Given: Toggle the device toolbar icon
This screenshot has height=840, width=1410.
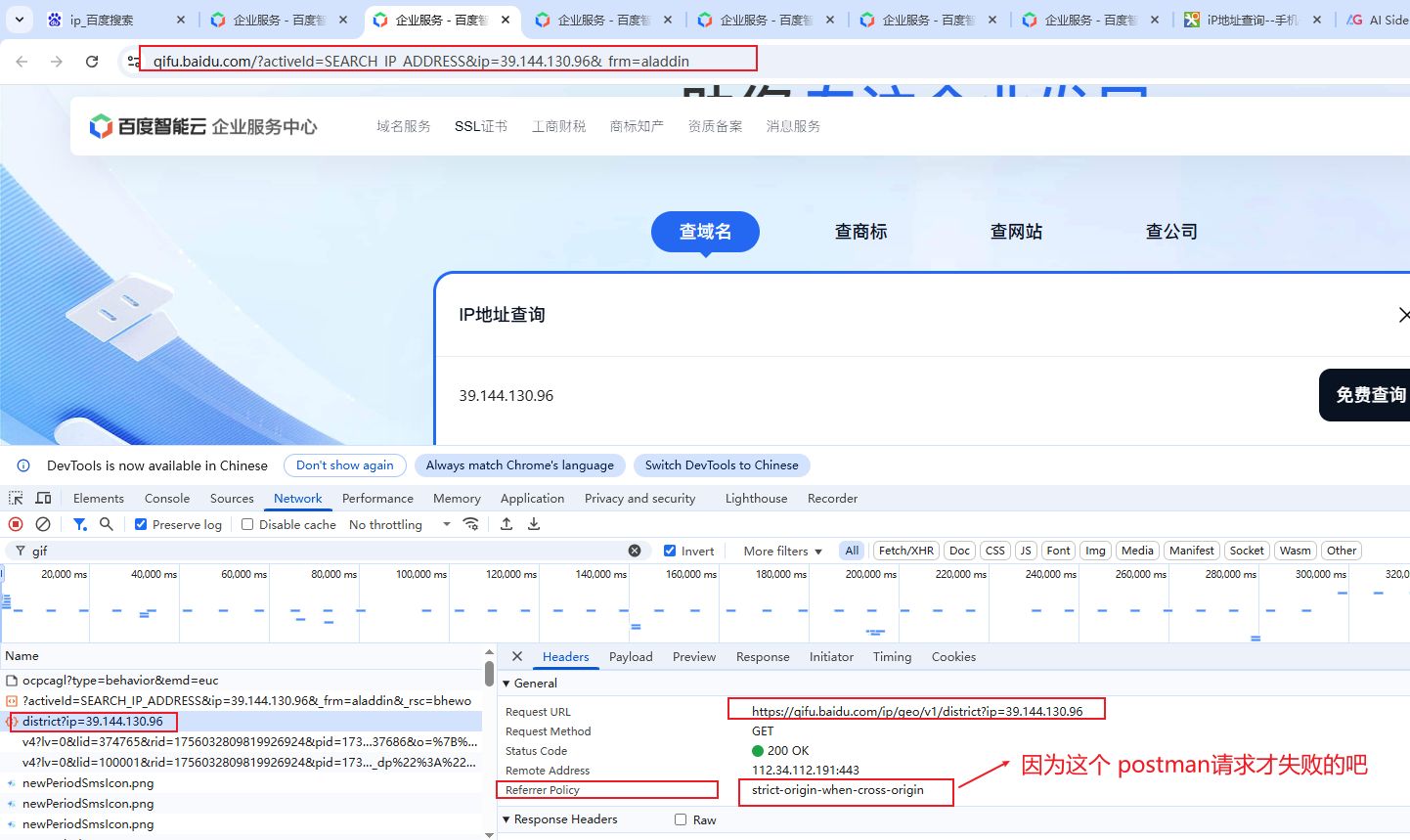Looking at the screenshot, I should tap(43, 498).
